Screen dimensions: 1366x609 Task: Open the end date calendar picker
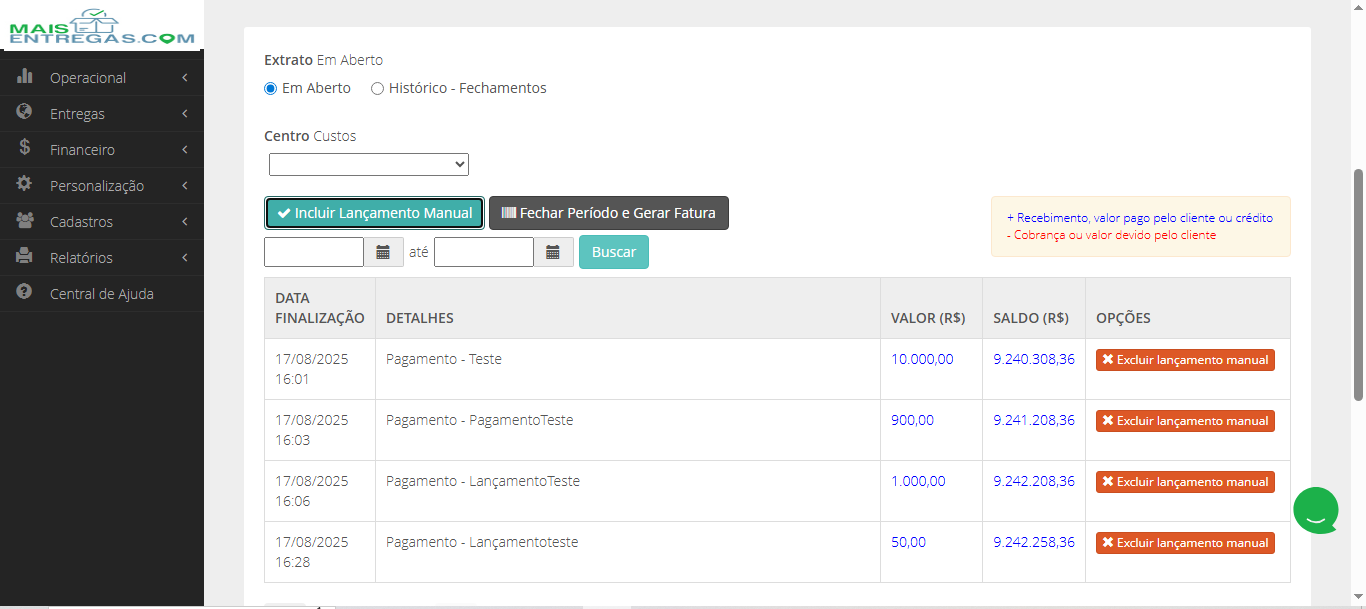(x=553, y=252)
